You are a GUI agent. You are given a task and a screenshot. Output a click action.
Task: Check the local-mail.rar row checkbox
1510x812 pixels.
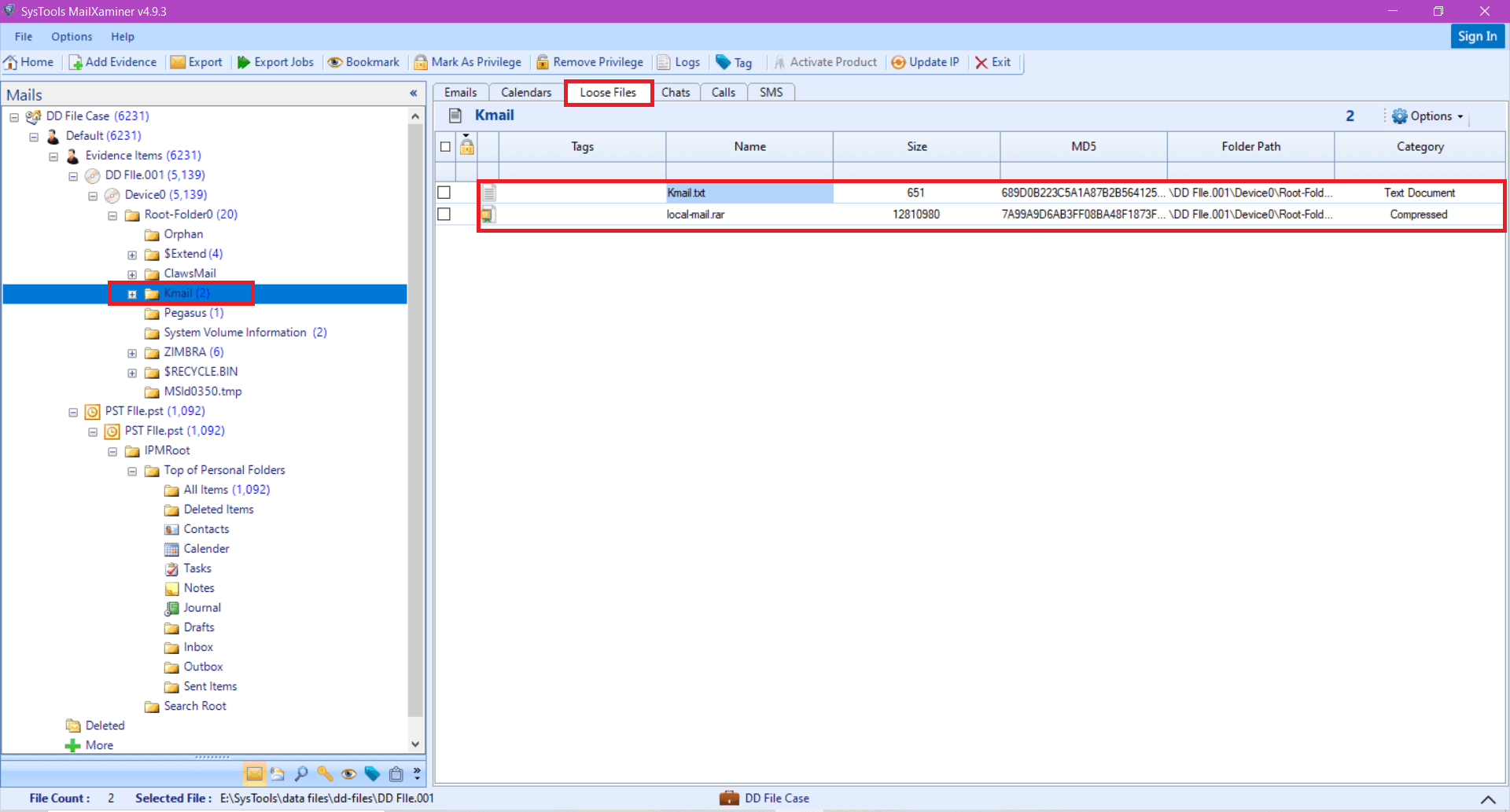pyautogui.click(x=444, y=214)
